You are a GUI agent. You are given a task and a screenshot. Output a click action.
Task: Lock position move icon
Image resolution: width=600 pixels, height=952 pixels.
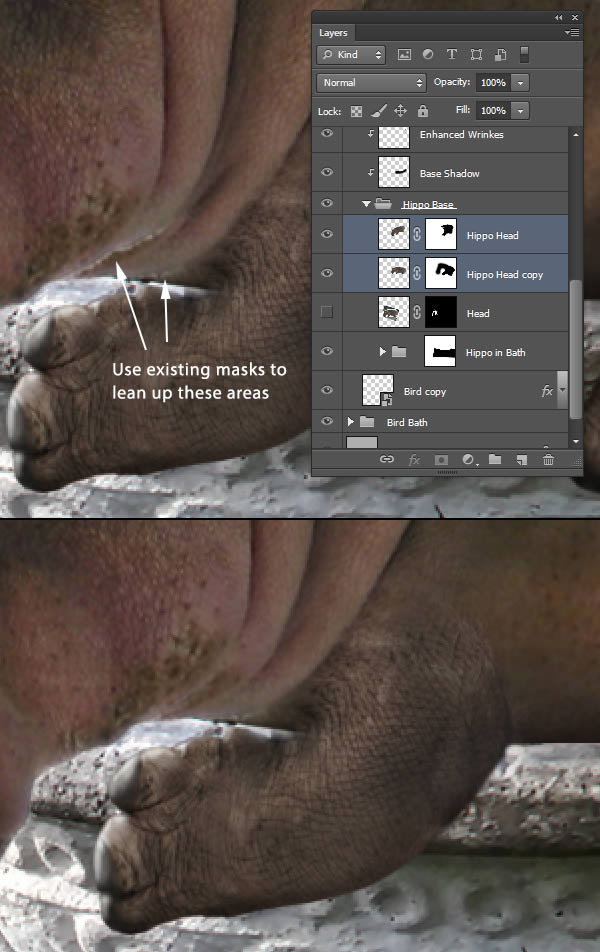coord(400,110)
